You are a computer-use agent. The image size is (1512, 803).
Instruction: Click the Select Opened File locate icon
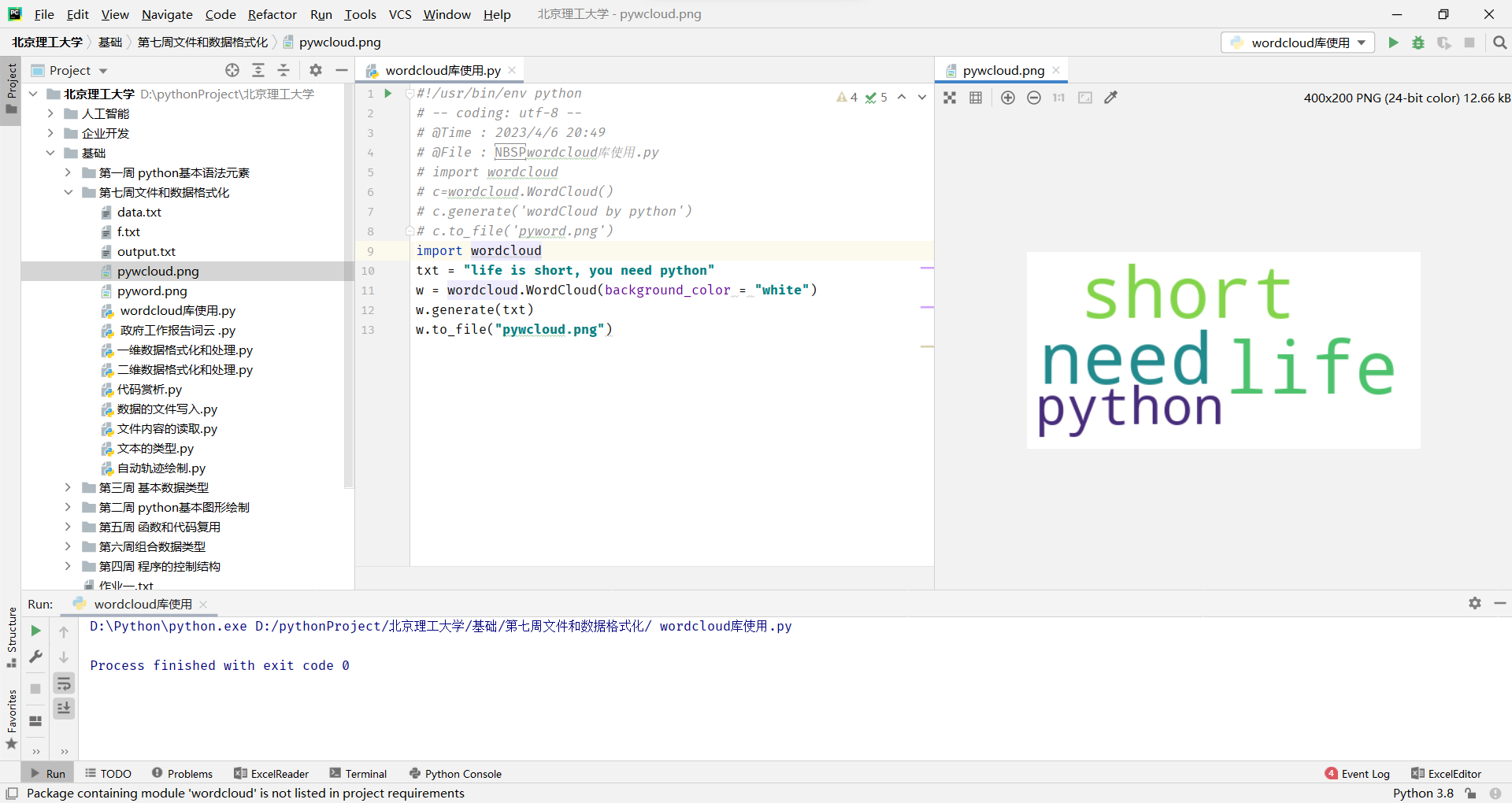pyautogui.click(x=232, y=70)
